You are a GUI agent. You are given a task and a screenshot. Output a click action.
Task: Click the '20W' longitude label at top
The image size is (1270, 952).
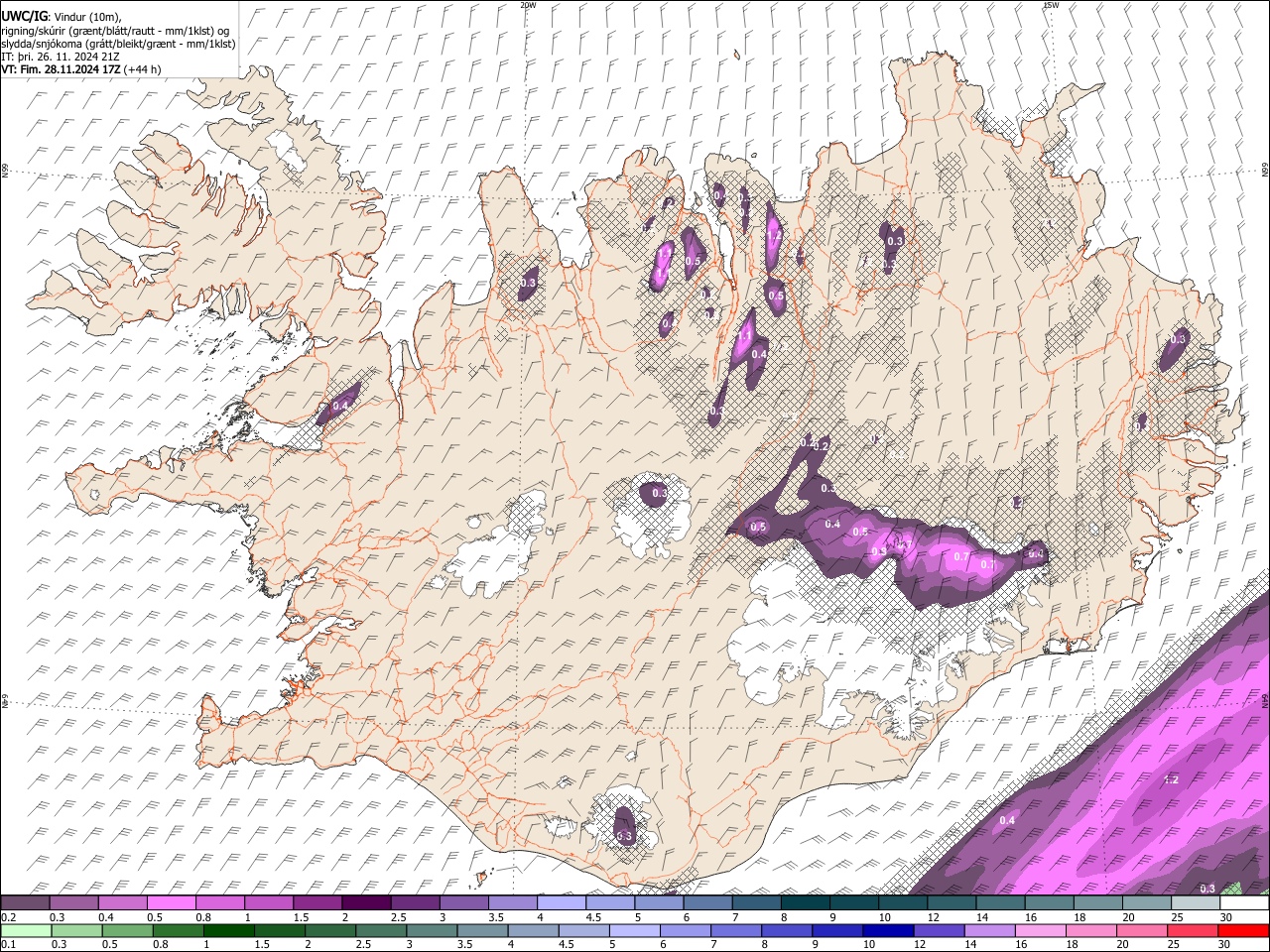point(528,5)
